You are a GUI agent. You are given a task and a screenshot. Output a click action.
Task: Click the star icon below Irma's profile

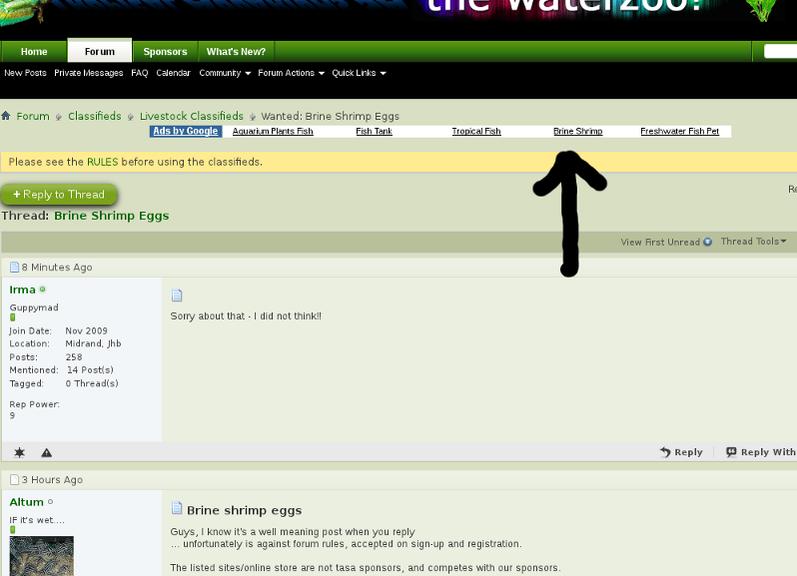[x=19, y=453]
